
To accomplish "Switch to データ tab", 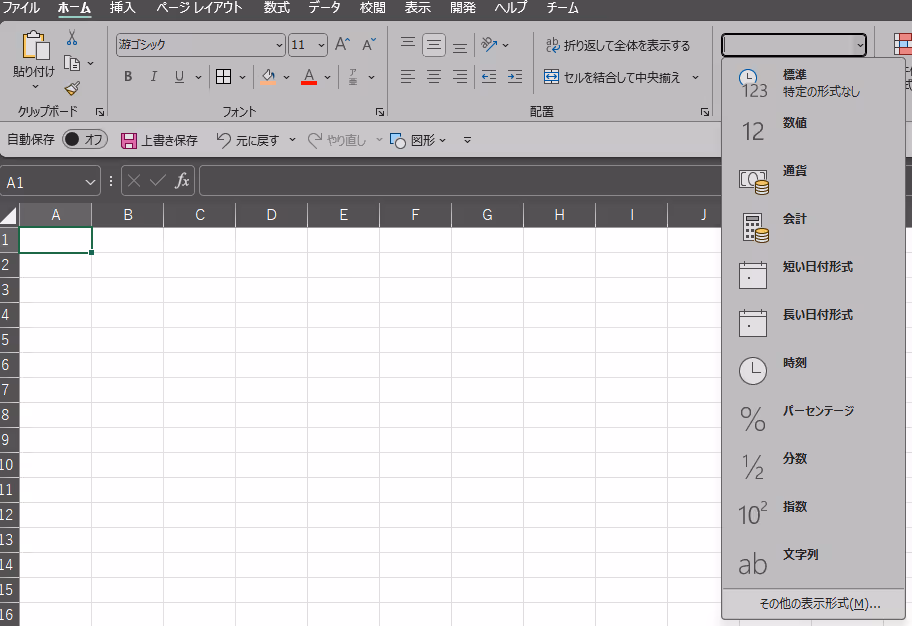I will tap(324, 8).
